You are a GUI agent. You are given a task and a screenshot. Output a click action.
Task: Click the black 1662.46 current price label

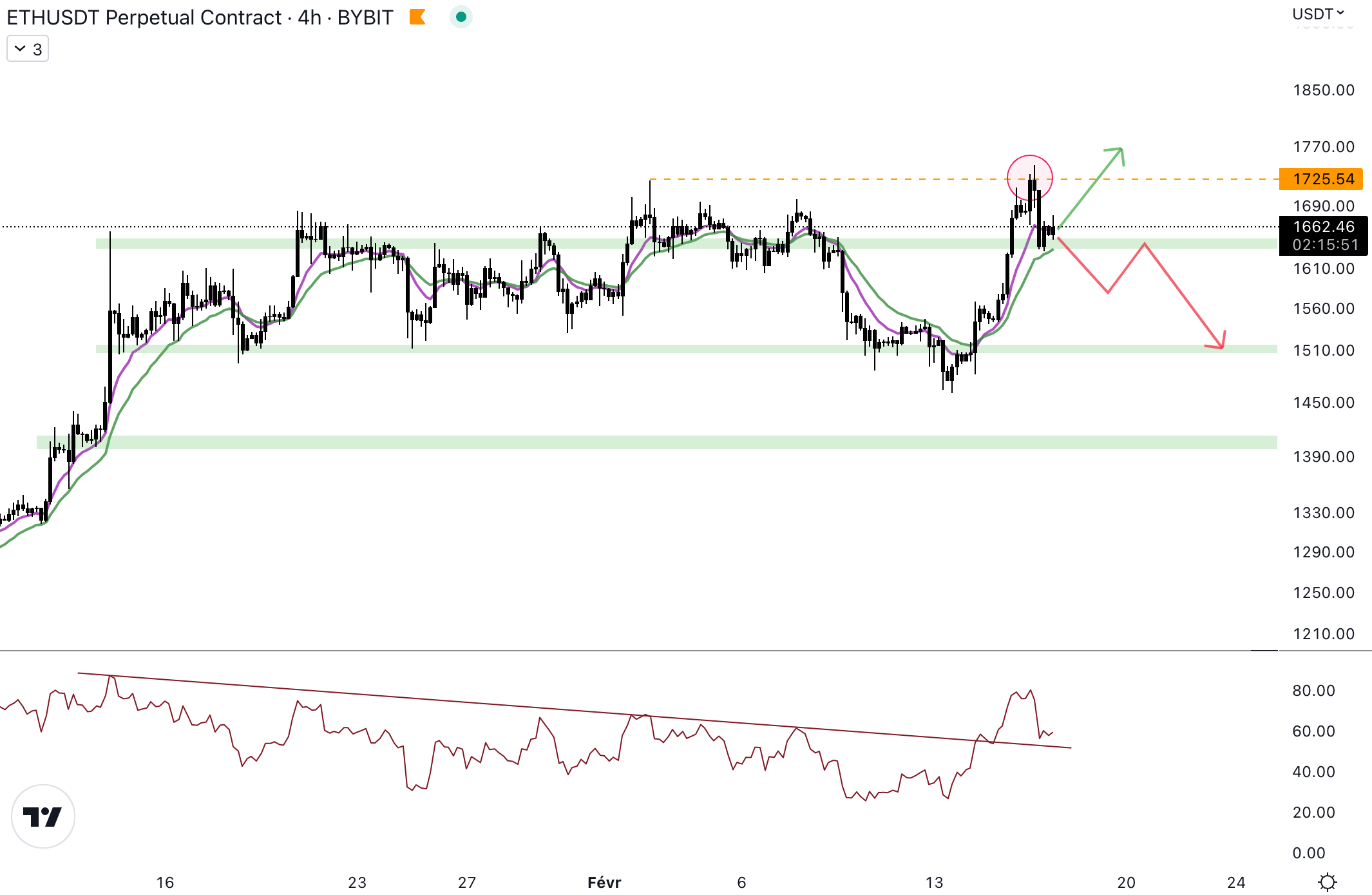coord(1323,227)
